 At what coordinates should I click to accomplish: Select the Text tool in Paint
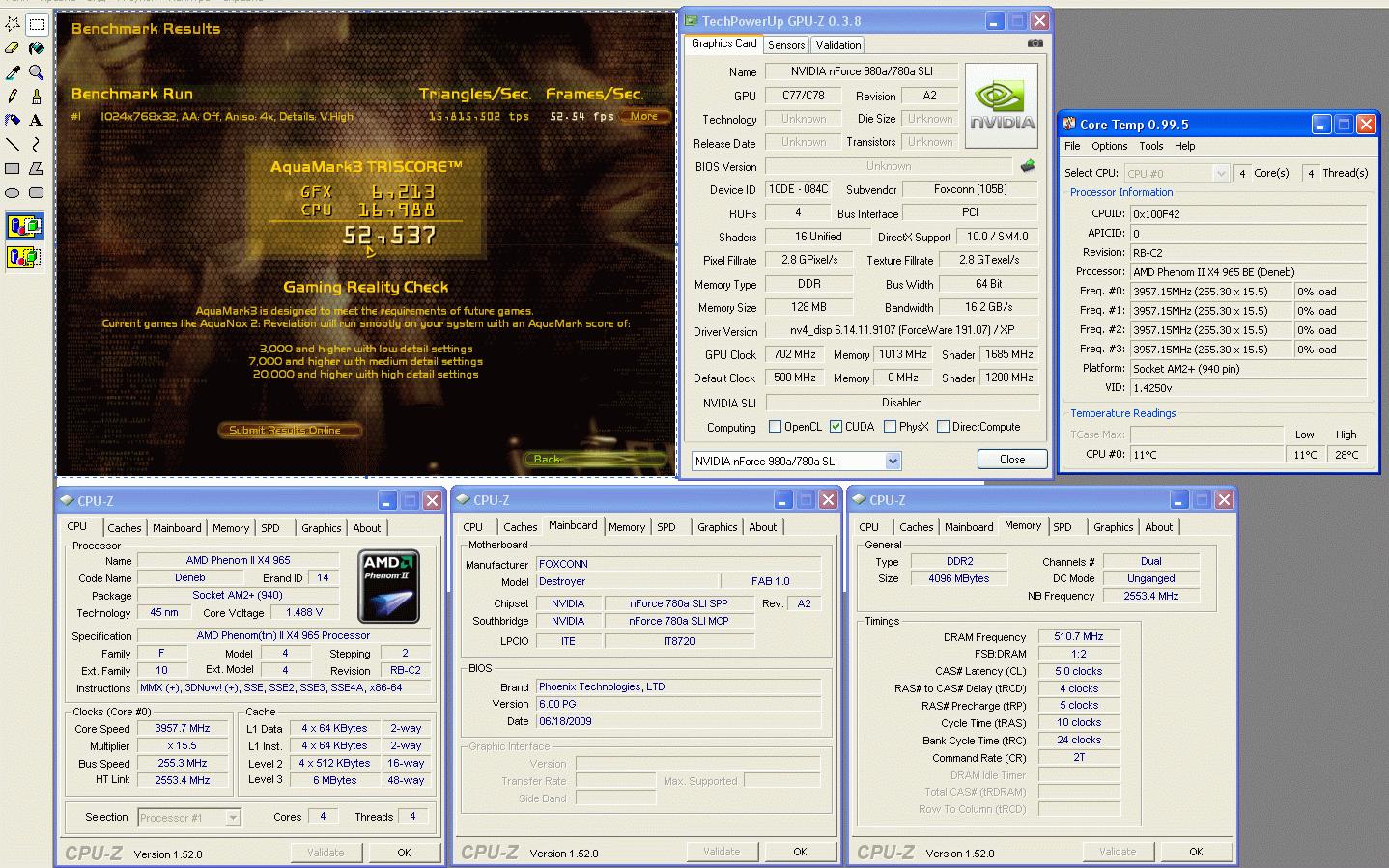coord(37,121)
